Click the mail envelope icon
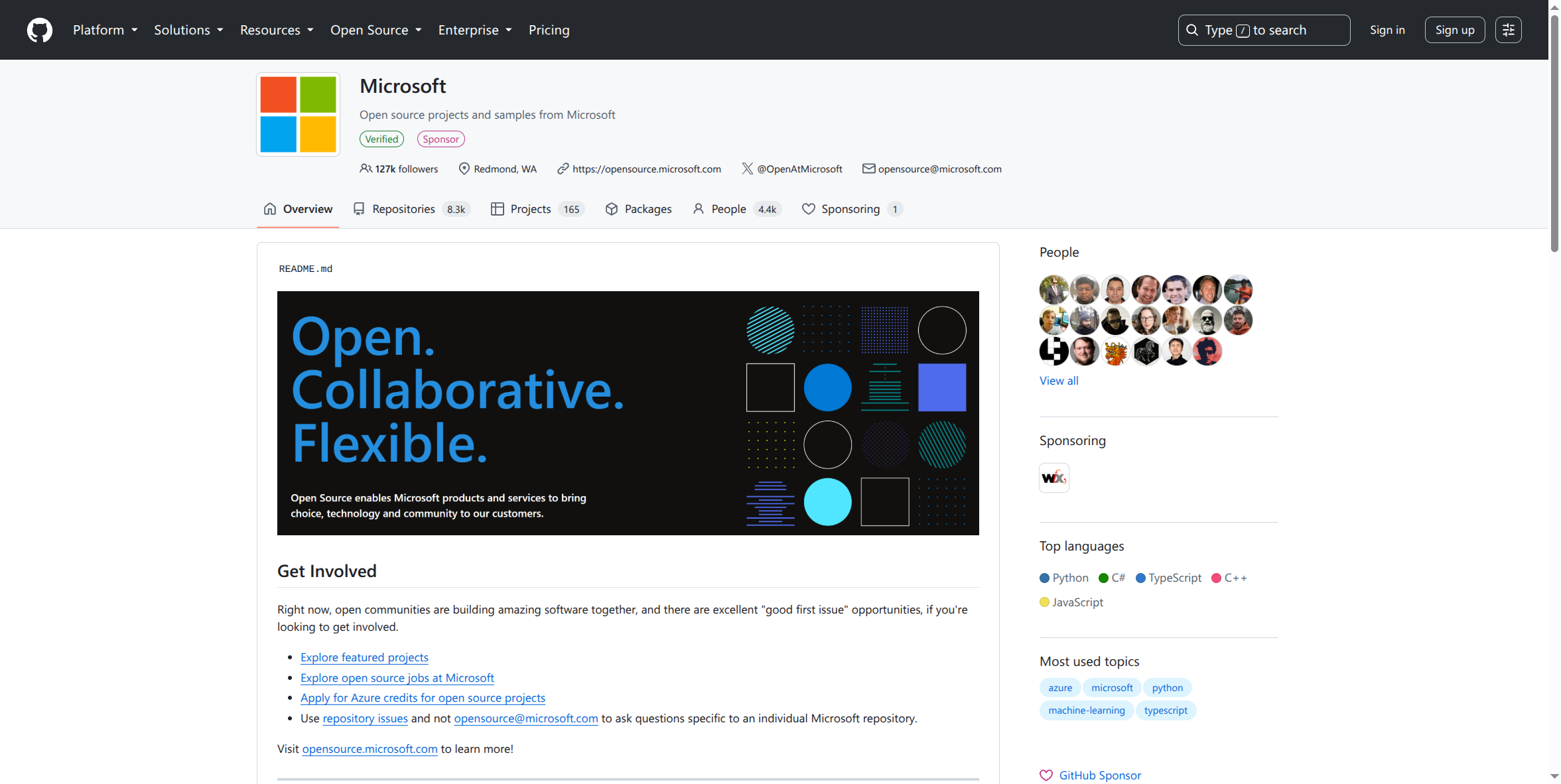 tap(868, 168)
